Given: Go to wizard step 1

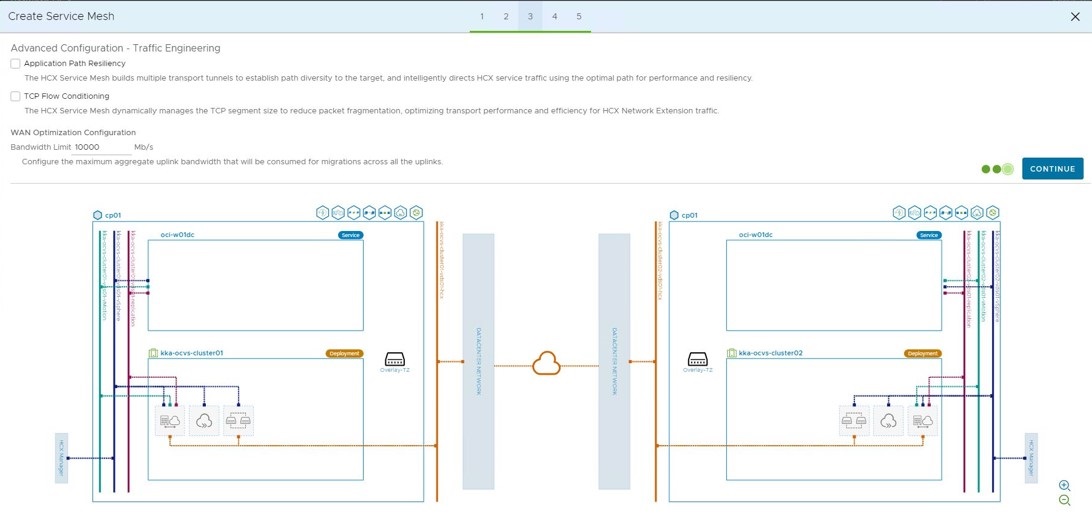Looking at the screenshot, I should coord(482,17).
